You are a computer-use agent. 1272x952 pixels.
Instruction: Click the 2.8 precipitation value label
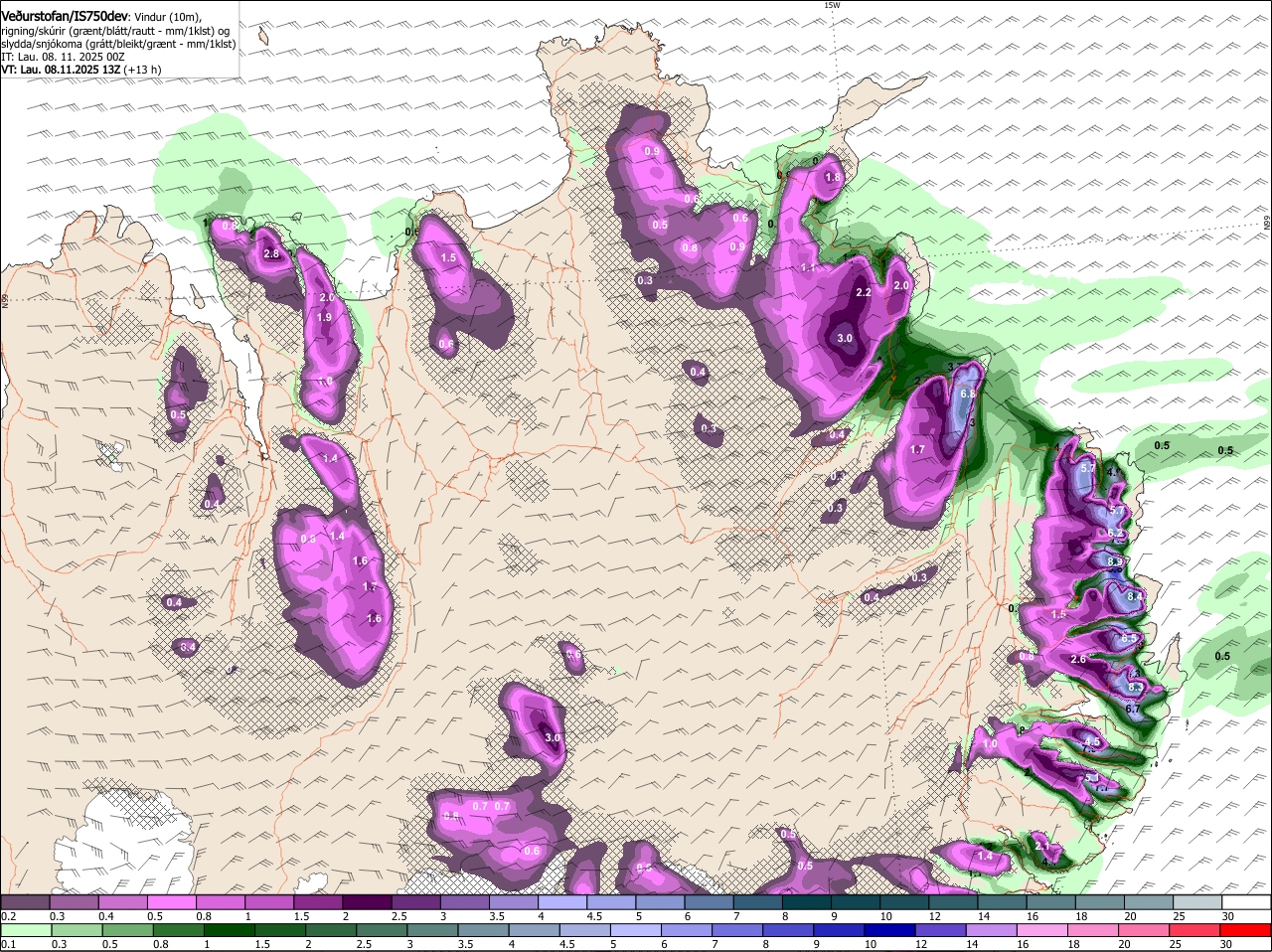coord(271,254)
